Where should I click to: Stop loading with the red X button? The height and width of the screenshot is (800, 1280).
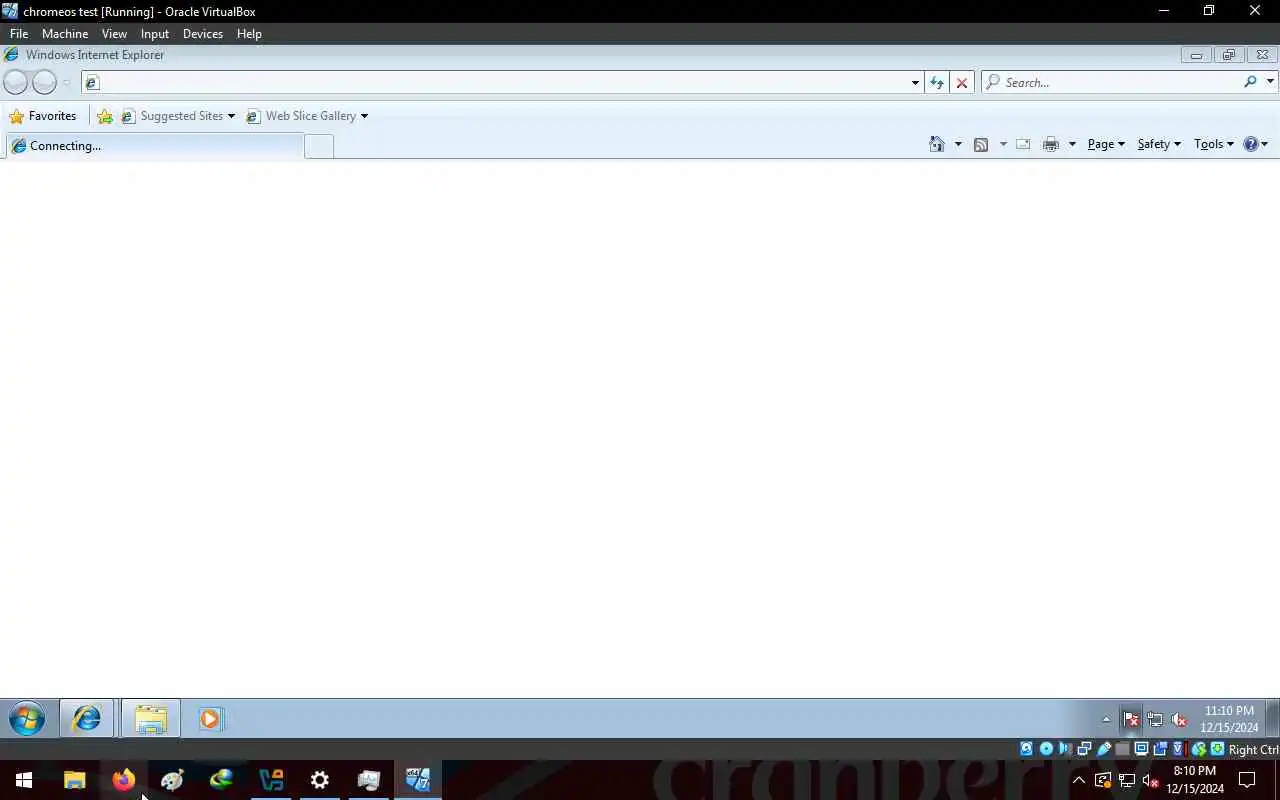(x=962, y=83)
